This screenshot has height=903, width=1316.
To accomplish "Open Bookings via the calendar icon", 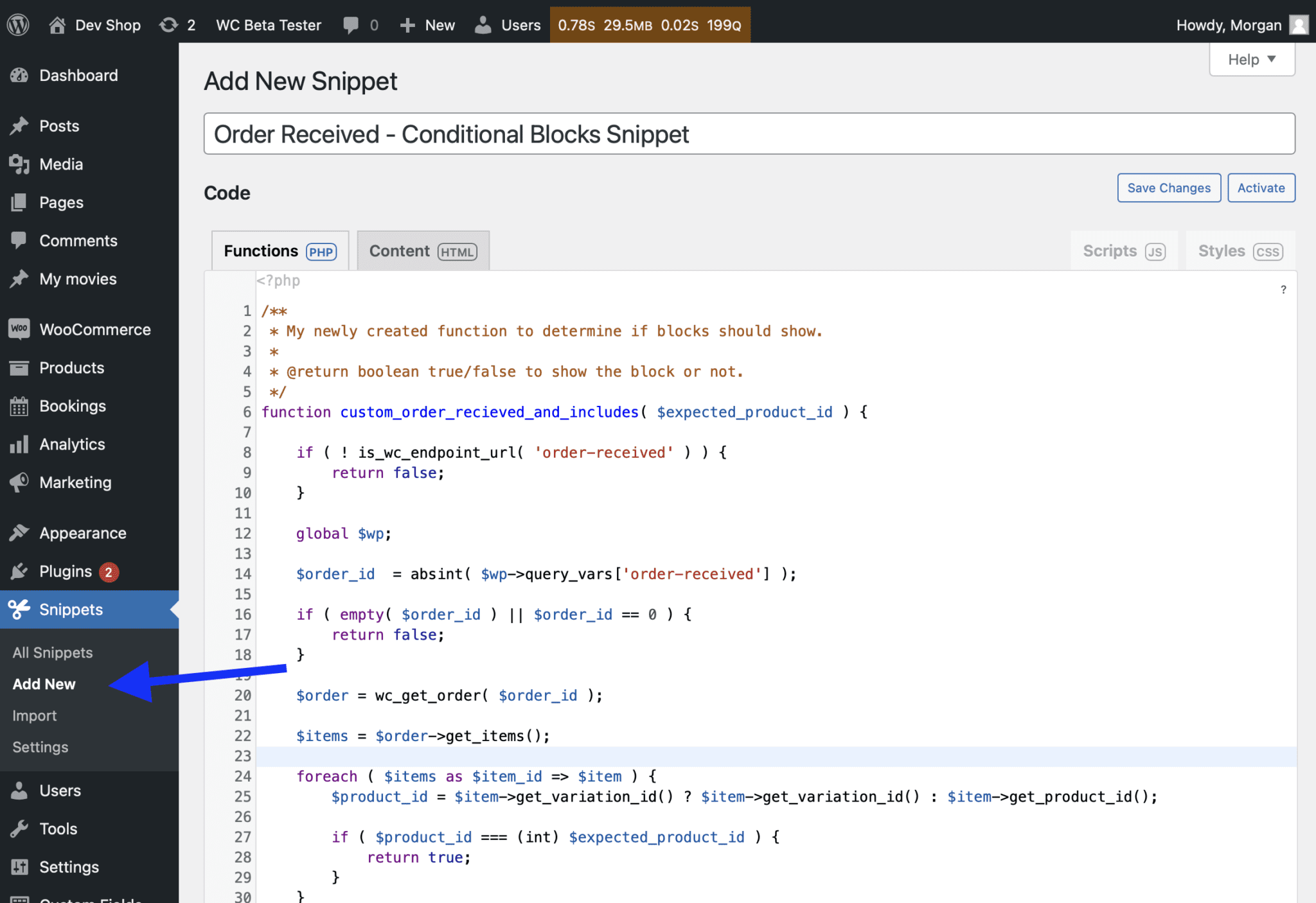I will coord(19,405).
